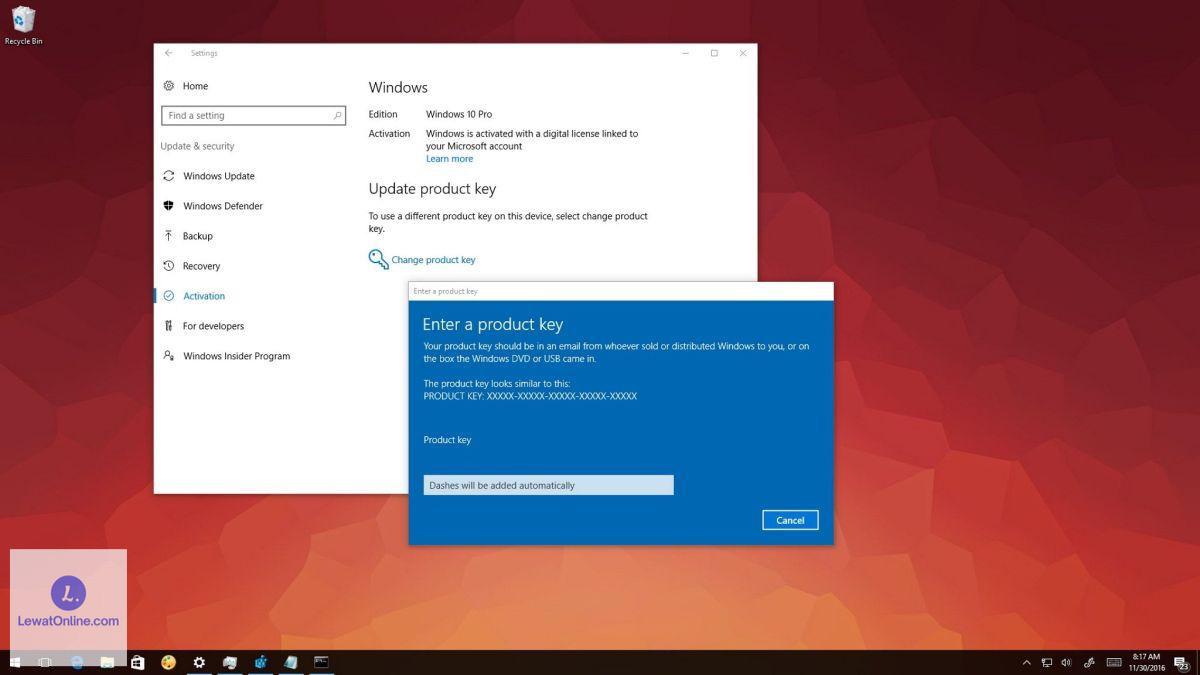Minimize the Settings window
The width and height of the screenshot is (1200, 675).
pos(686,53)
